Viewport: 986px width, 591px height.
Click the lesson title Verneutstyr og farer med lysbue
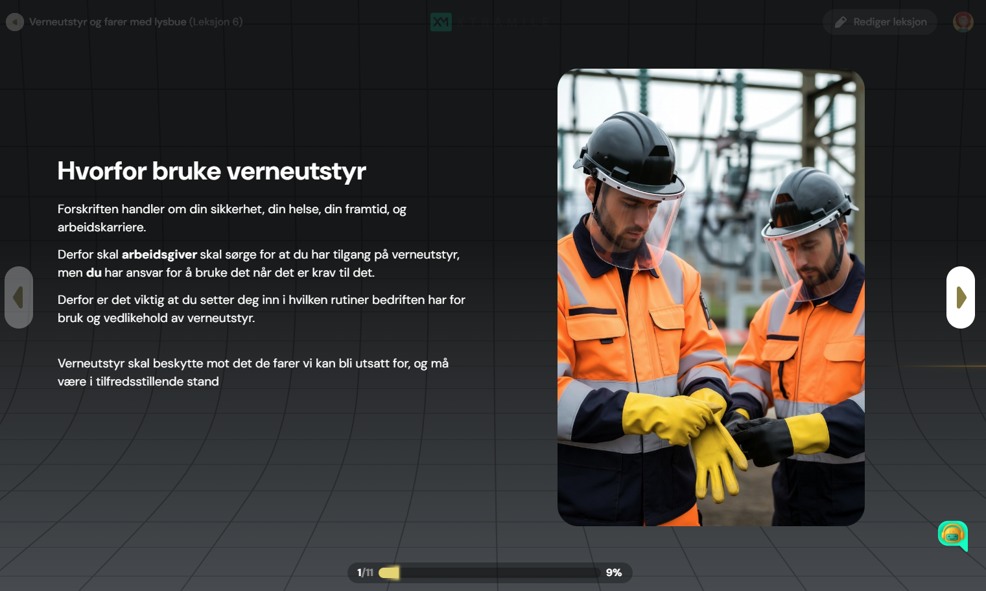click(107, 22)
